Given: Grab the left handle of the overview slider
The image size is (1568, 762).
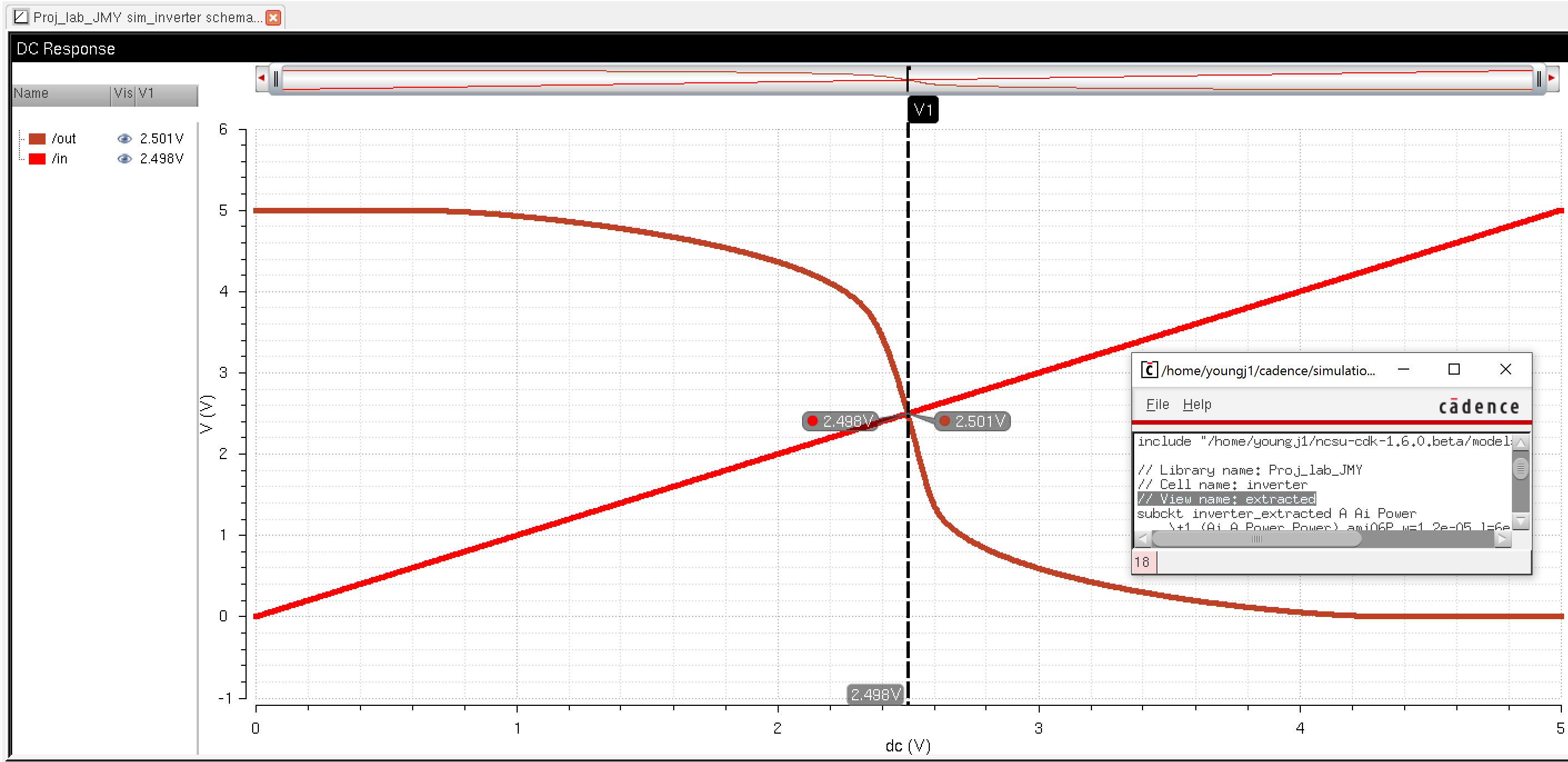Looking at the screenshot, I should click(x=275, y=79).
